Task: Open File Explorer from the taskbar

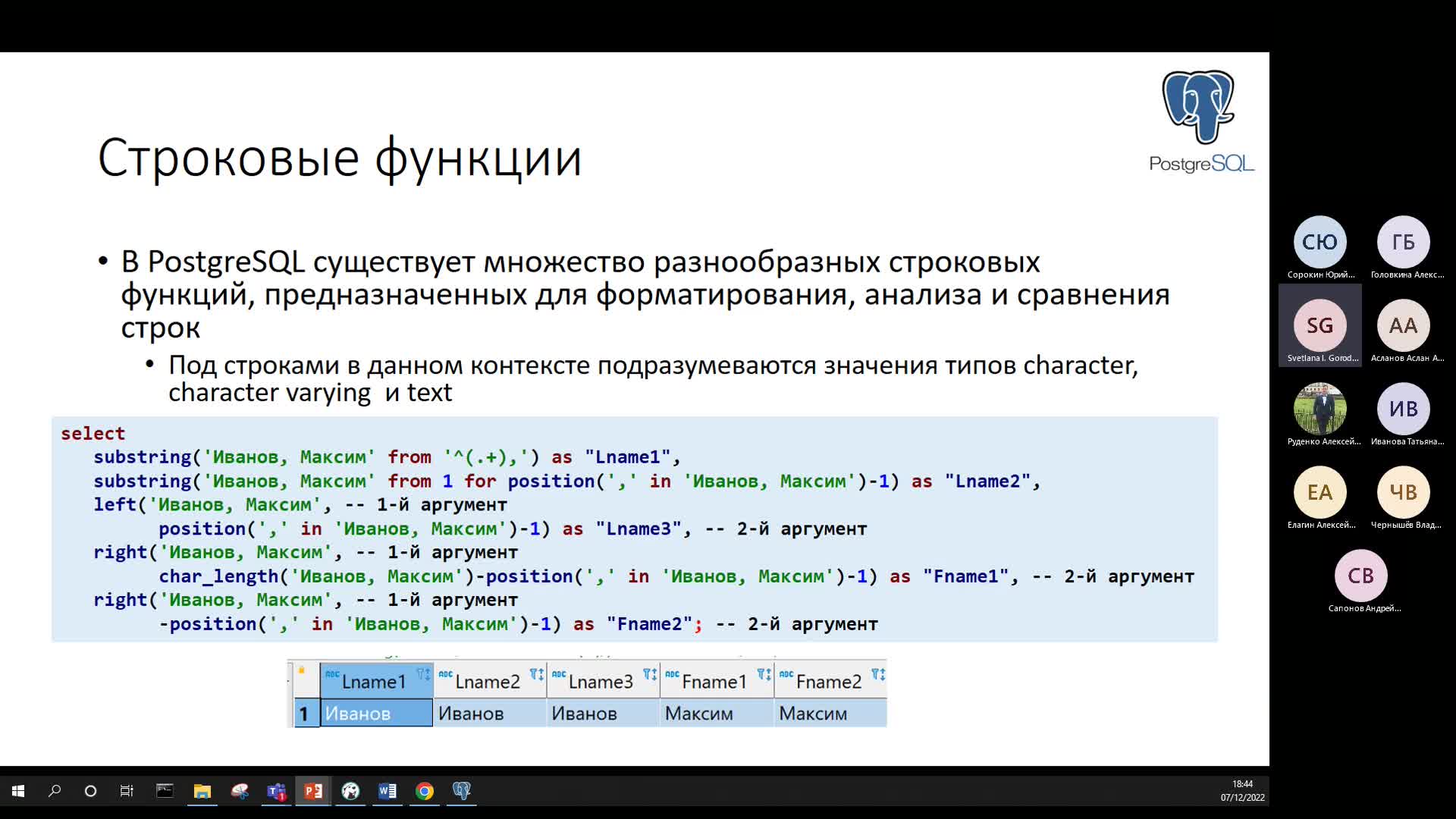Action: (202, 791)
